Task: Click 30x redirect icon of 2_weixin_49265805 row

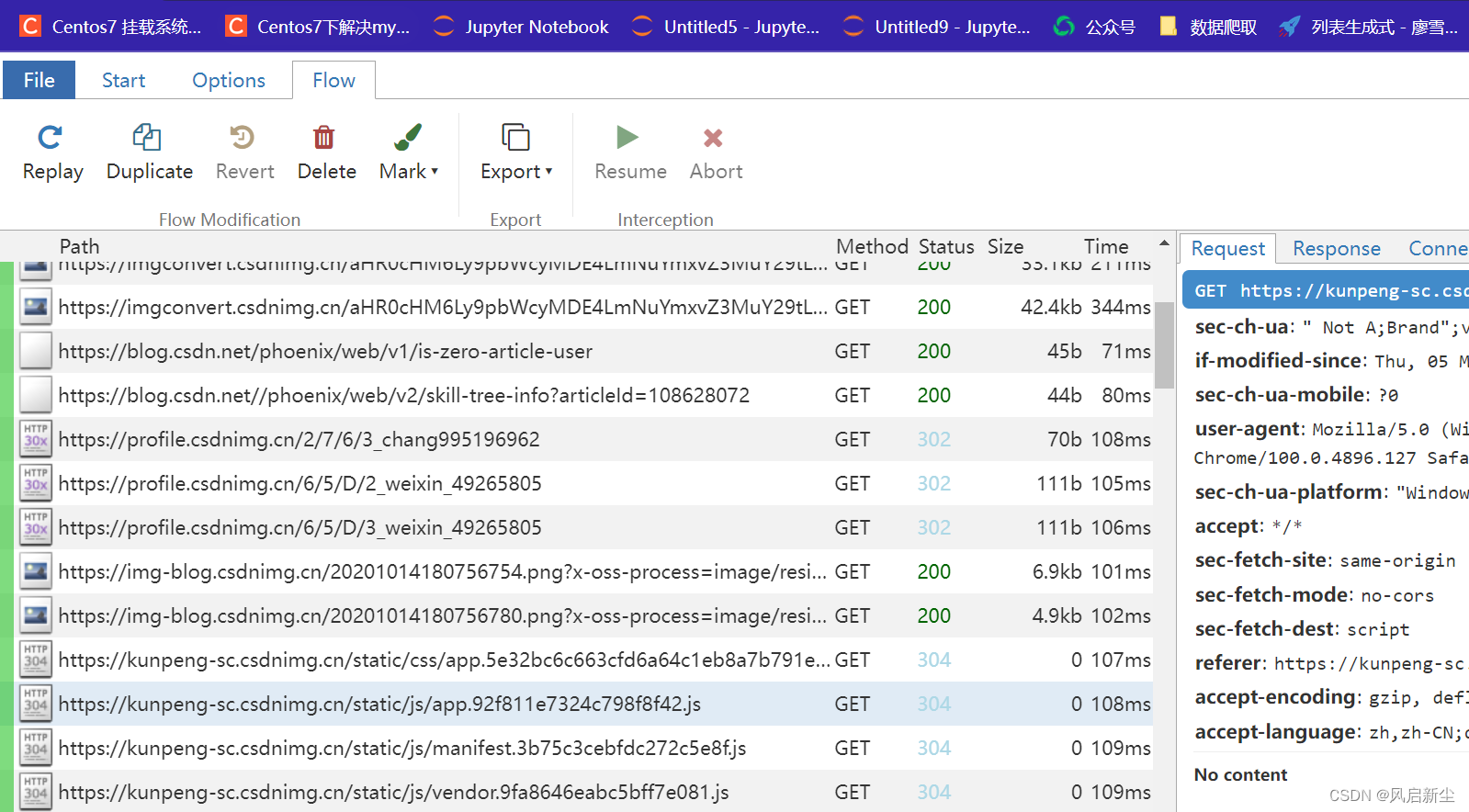Action: (x=36, y=482)
